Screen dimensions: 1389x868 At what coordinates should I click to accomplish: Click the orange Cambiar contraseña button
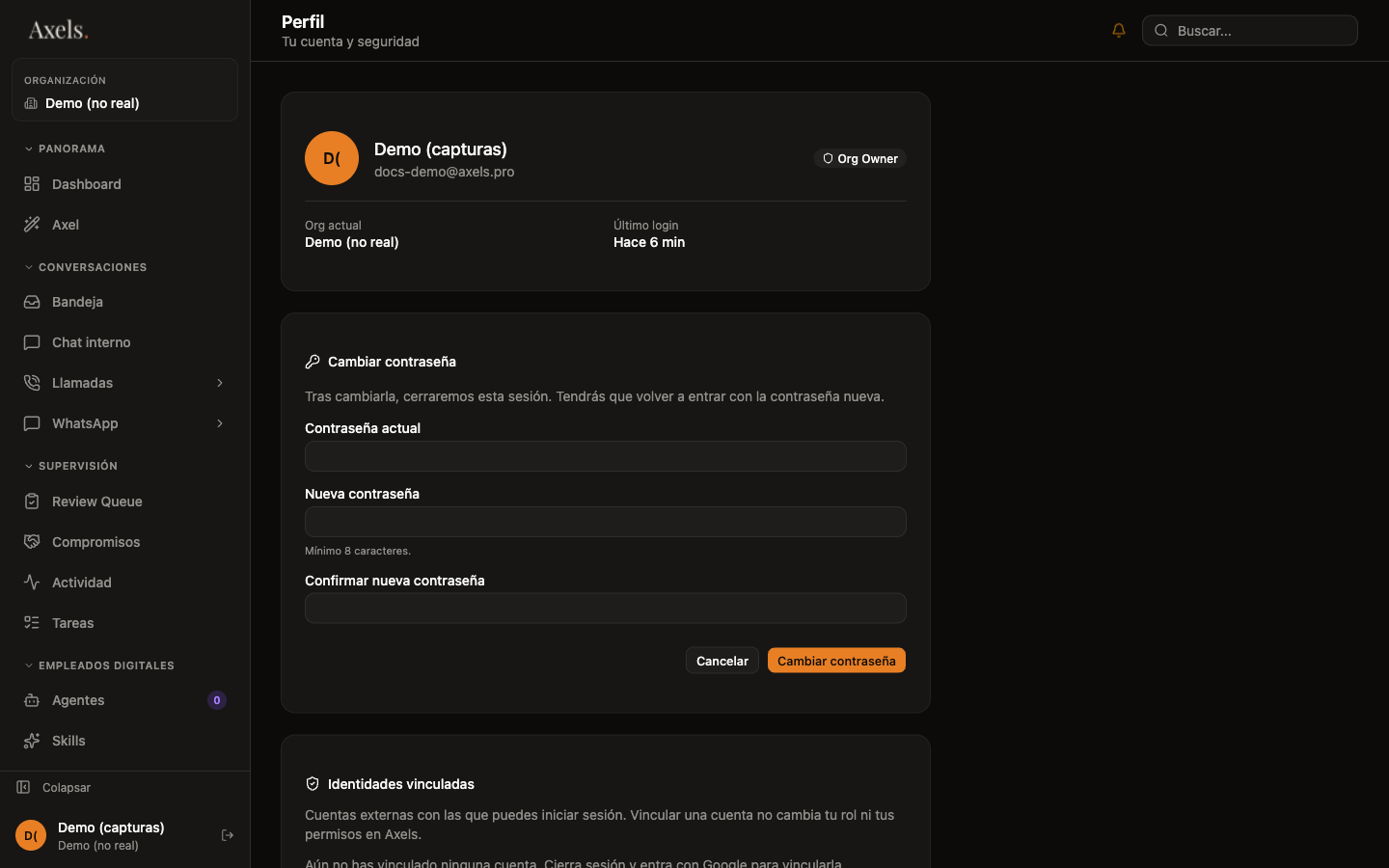tap(836, 661)
